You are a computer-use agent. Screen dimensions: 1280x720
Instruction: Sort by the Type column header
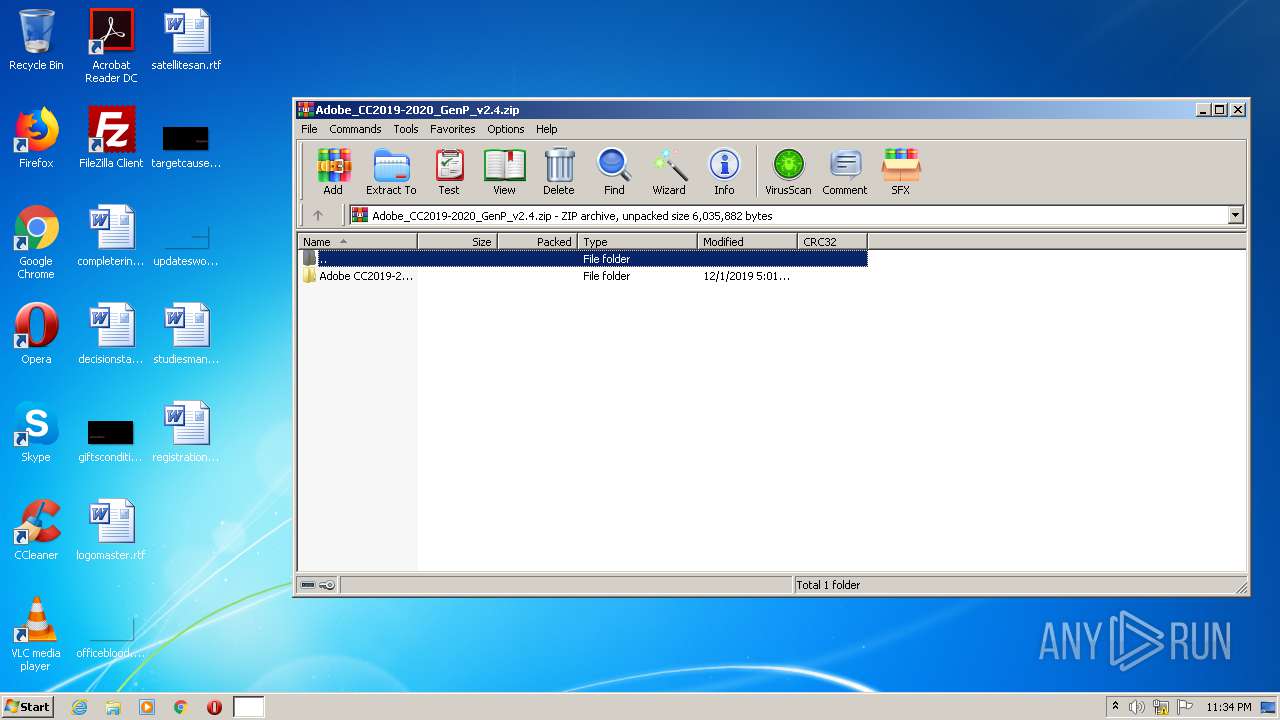tap(637, 241)
